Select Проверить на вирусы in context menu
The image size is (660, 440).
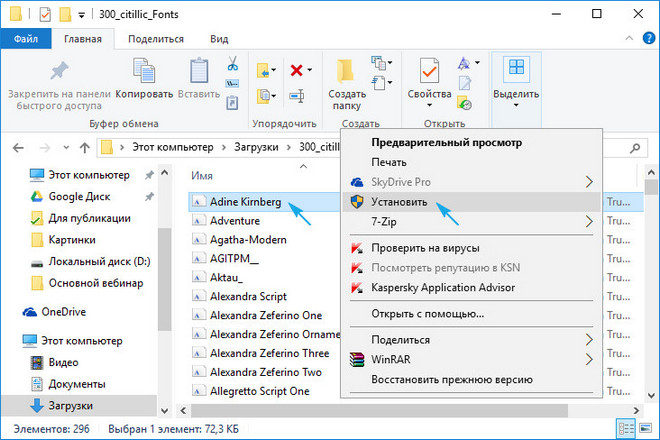point(426,247)
